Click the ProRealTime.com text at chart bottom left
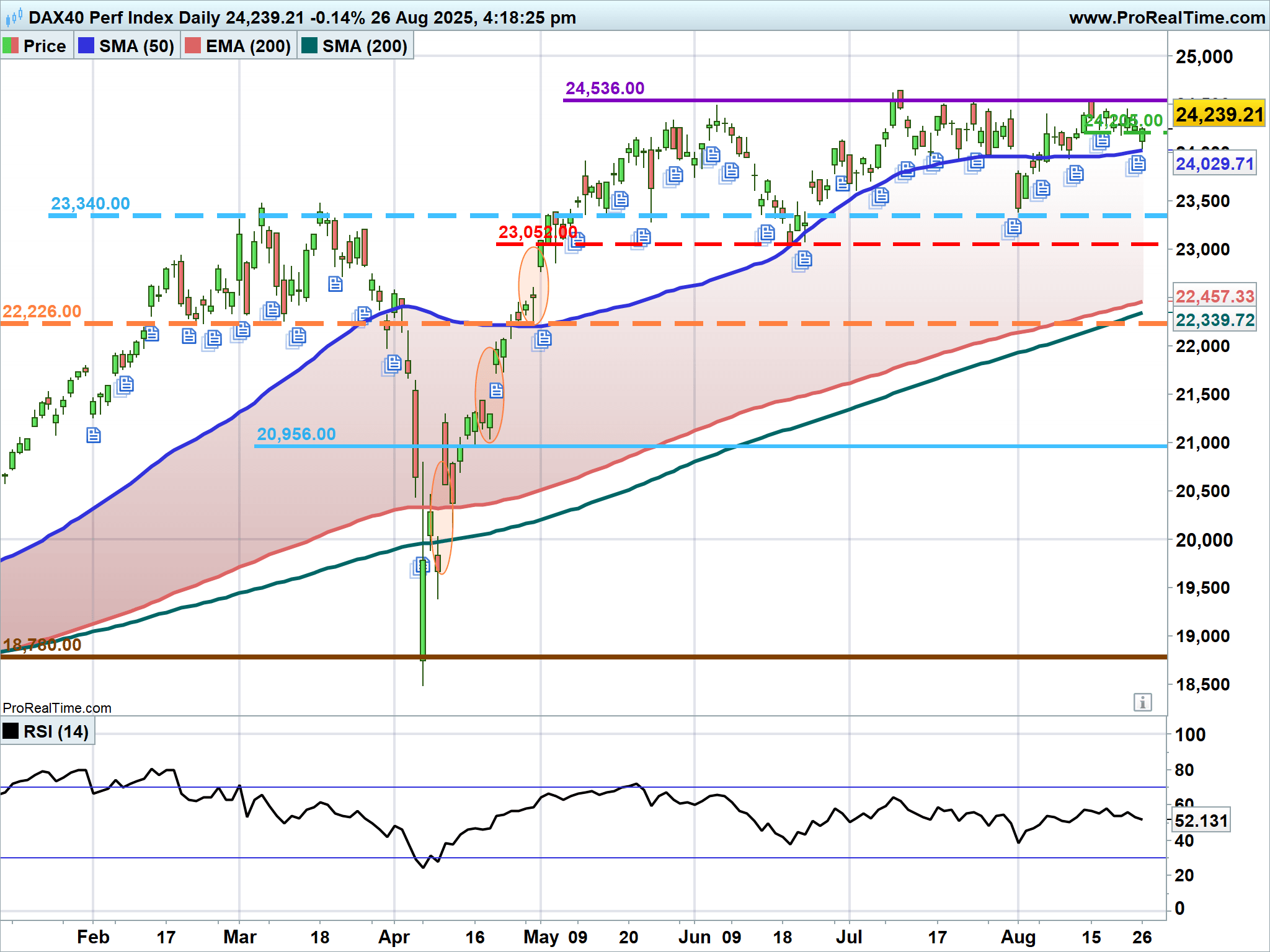This screenshot has height=952, width=1270. [x=57, y=708]
